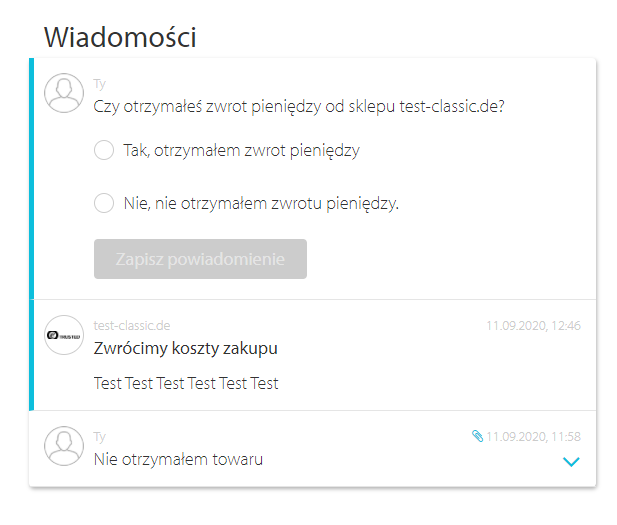
Task: Click the timestamp 11.09.2020, 11:58
Action: pyautogui.click(x=533, y=436)
